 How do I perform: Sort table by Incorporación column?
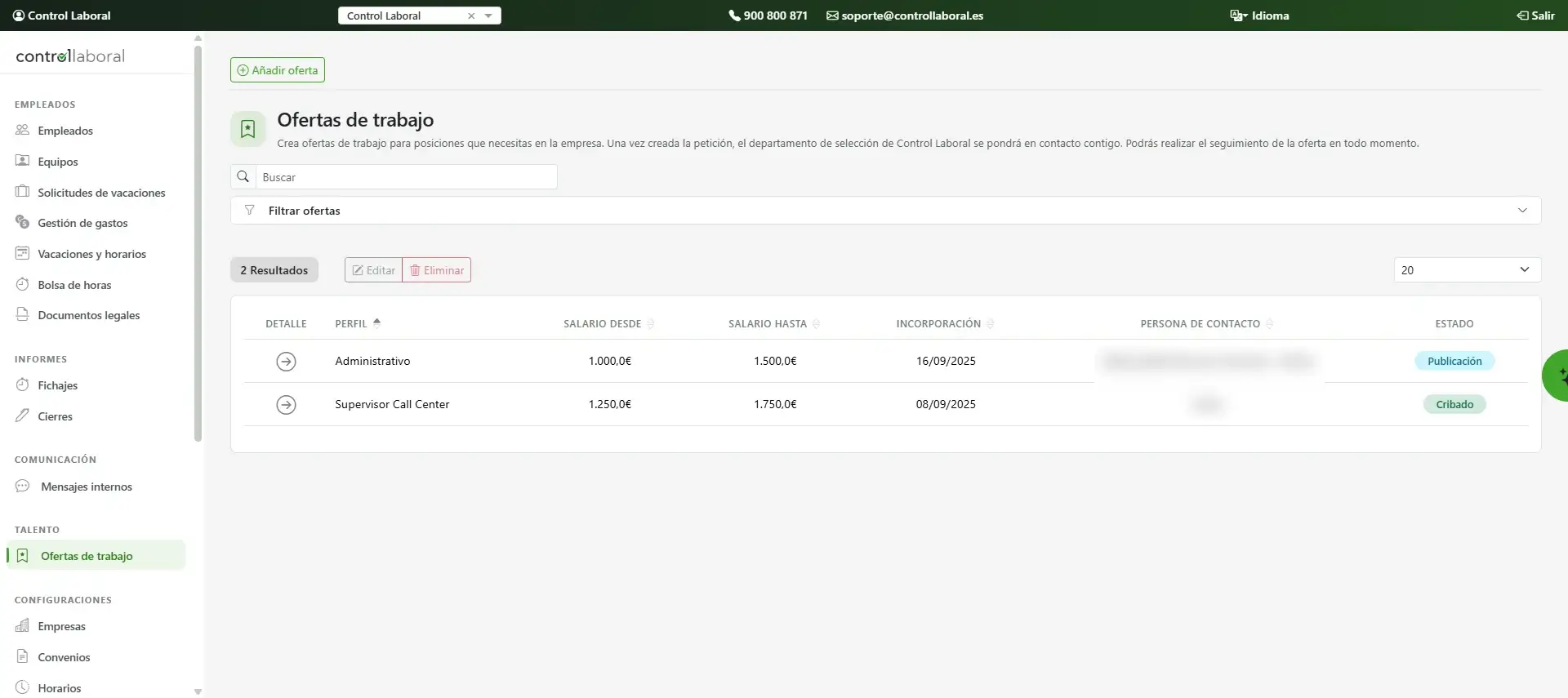coord(945,323)
